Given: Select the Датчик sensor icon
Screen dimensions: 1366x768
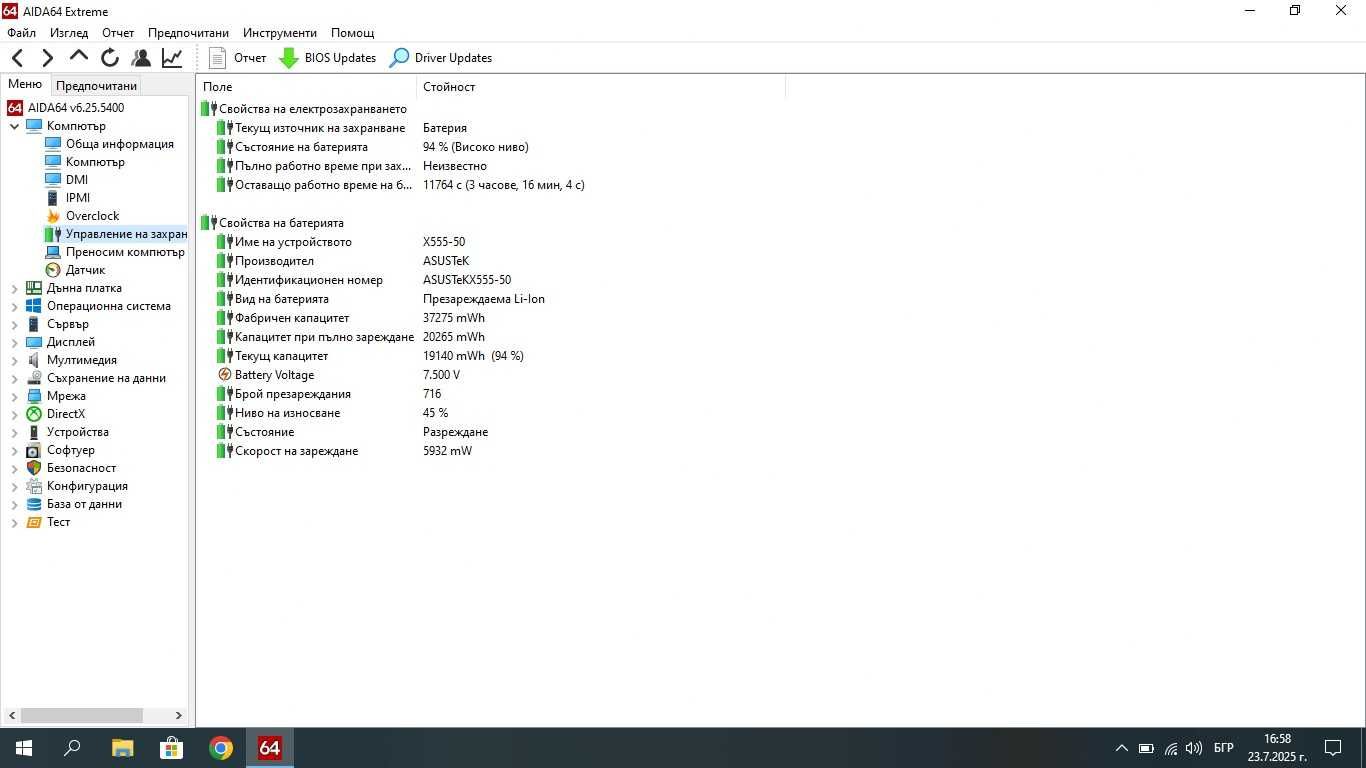Looking at the screenshot, I should pos(53,270).
